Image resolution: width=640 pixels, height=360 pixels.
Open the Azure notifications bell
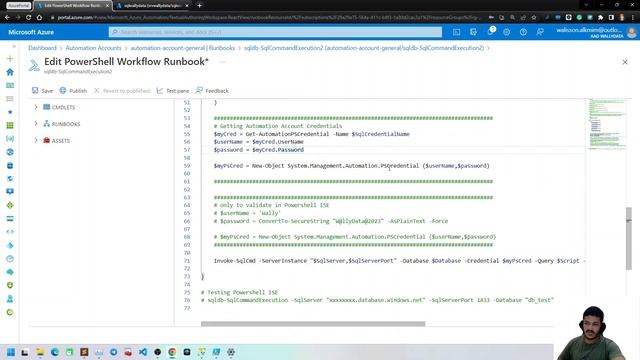coord(490,32)
